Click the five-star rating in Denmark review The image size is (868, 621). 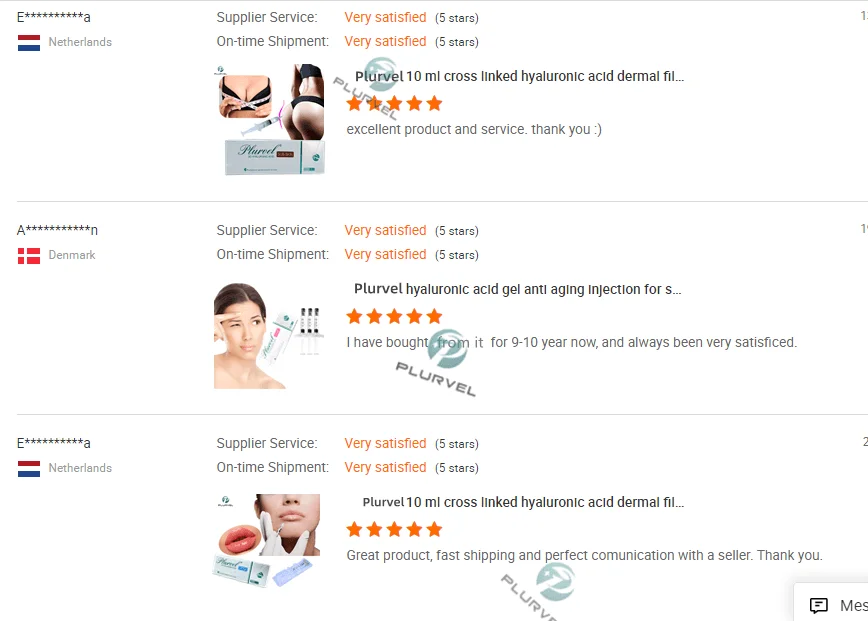click(x=394, y=317)
